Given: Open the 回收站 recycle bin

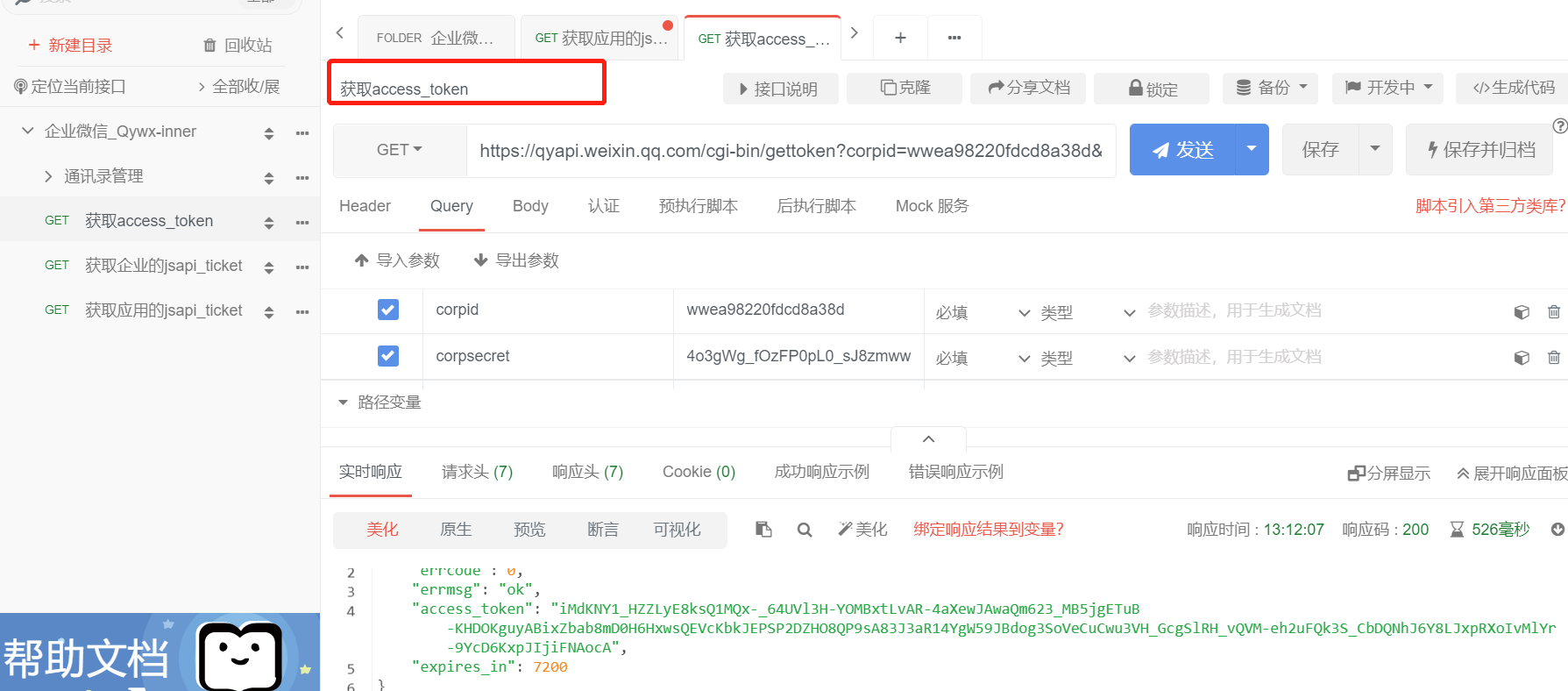Looking at the screenshot, I should 238,45.
